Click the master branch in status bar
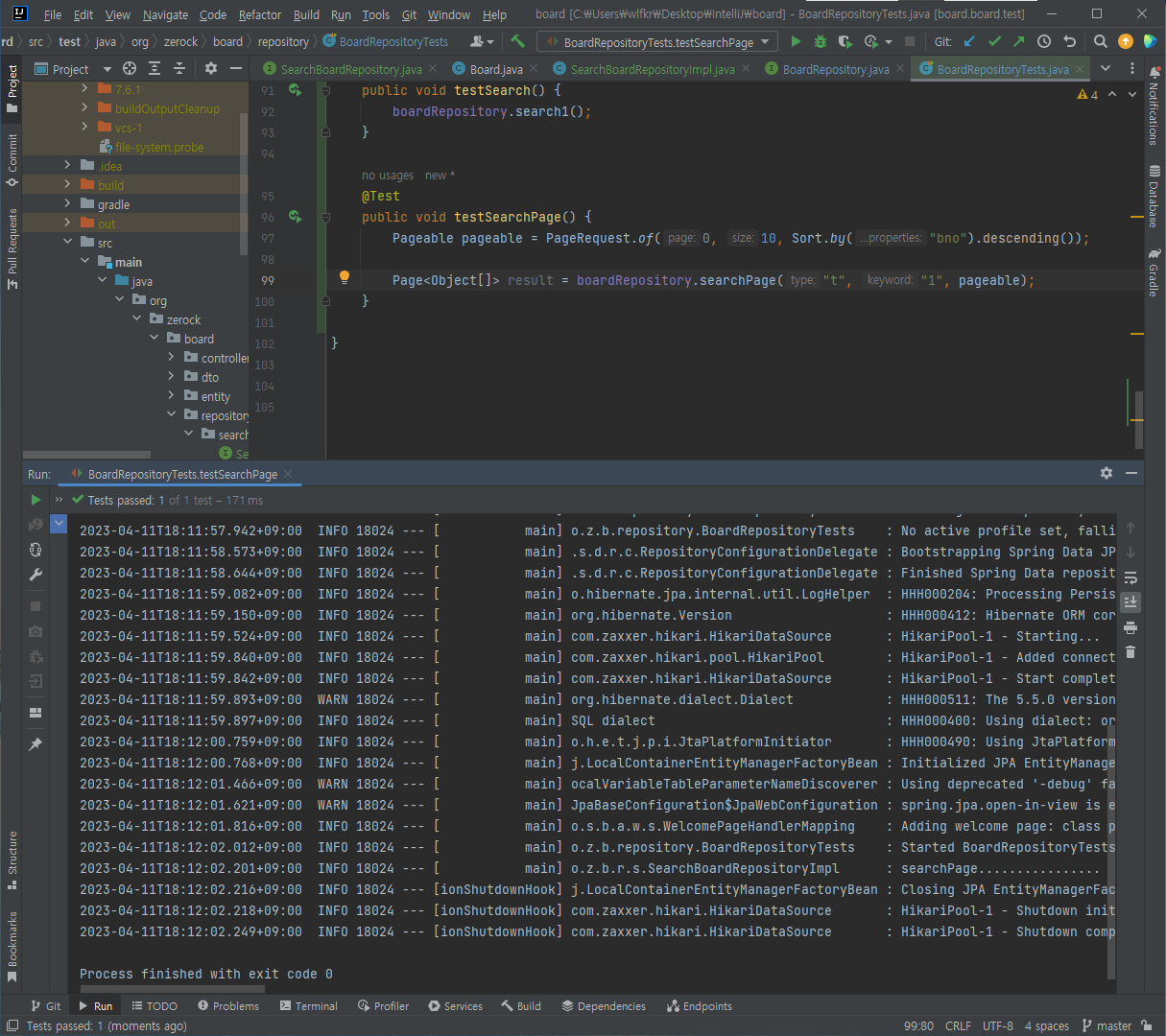This screenshot has width=1166, height=1036. click(x=1107, y=1025)
